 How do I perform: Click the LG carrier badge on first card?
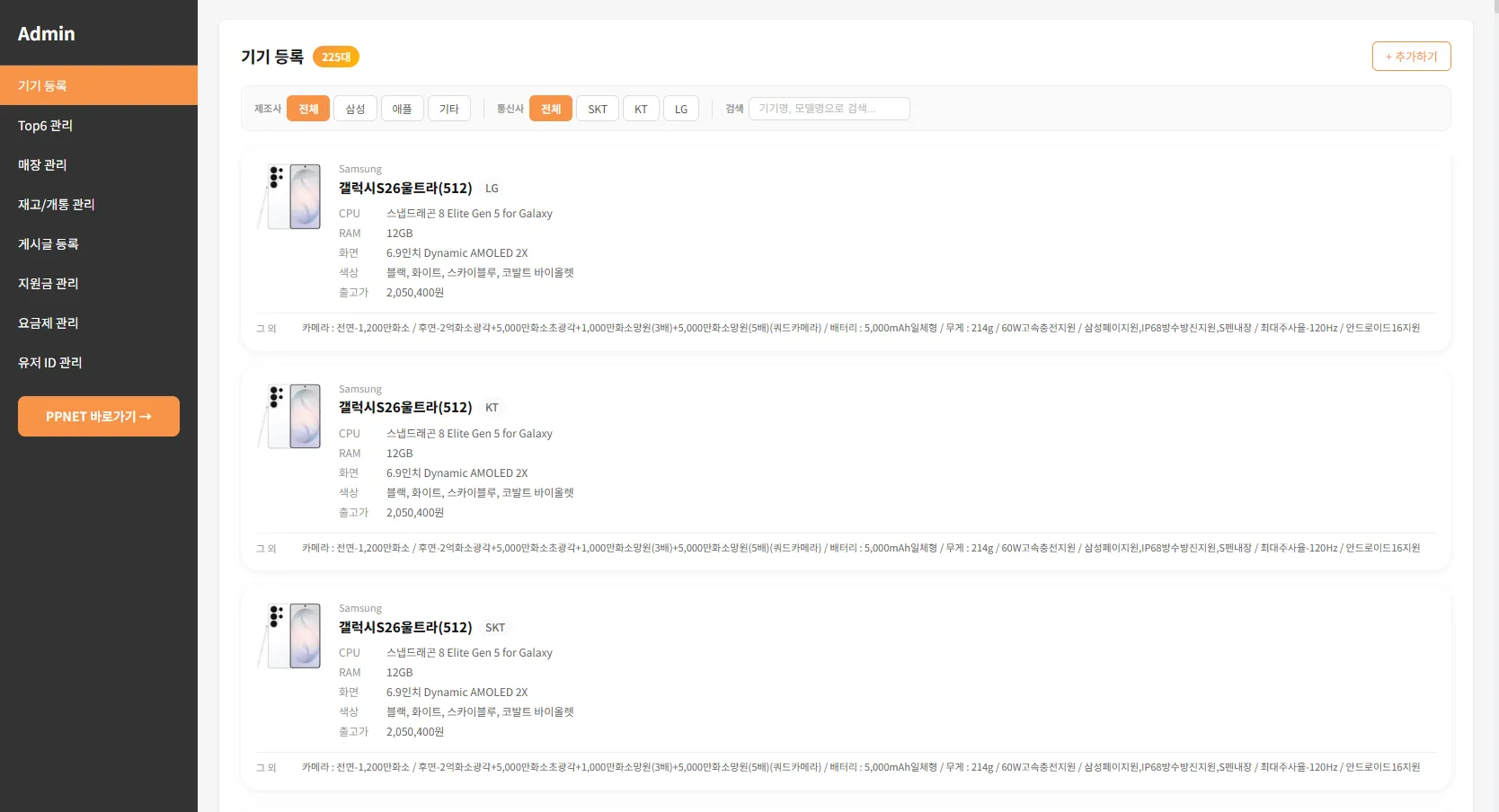pyautogui.click(x=492, y=189)
